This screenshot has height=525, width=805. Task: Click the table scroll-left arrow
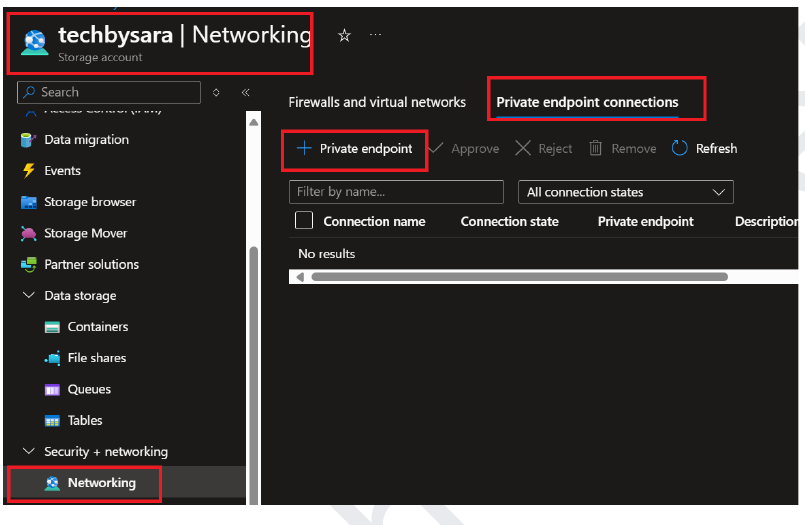[300, 277]
